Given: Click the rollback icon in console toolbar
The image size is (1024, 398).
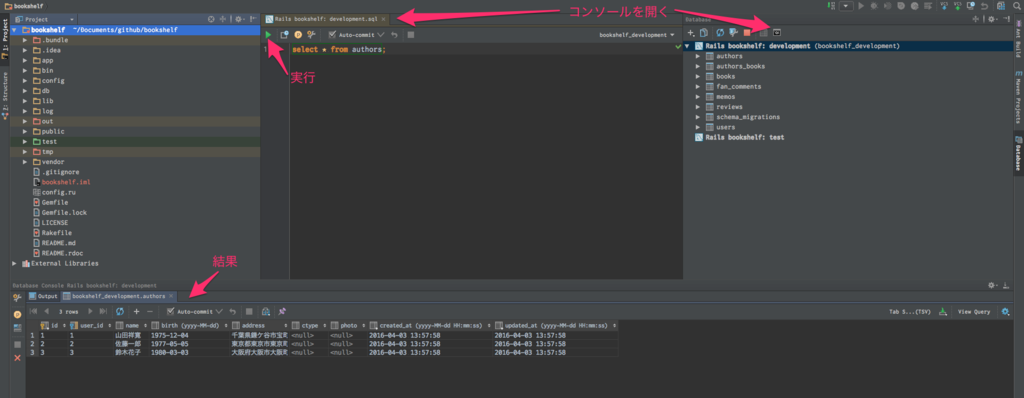Looking at the screenshot, I should pyautogui.click(x=394, y=35).
